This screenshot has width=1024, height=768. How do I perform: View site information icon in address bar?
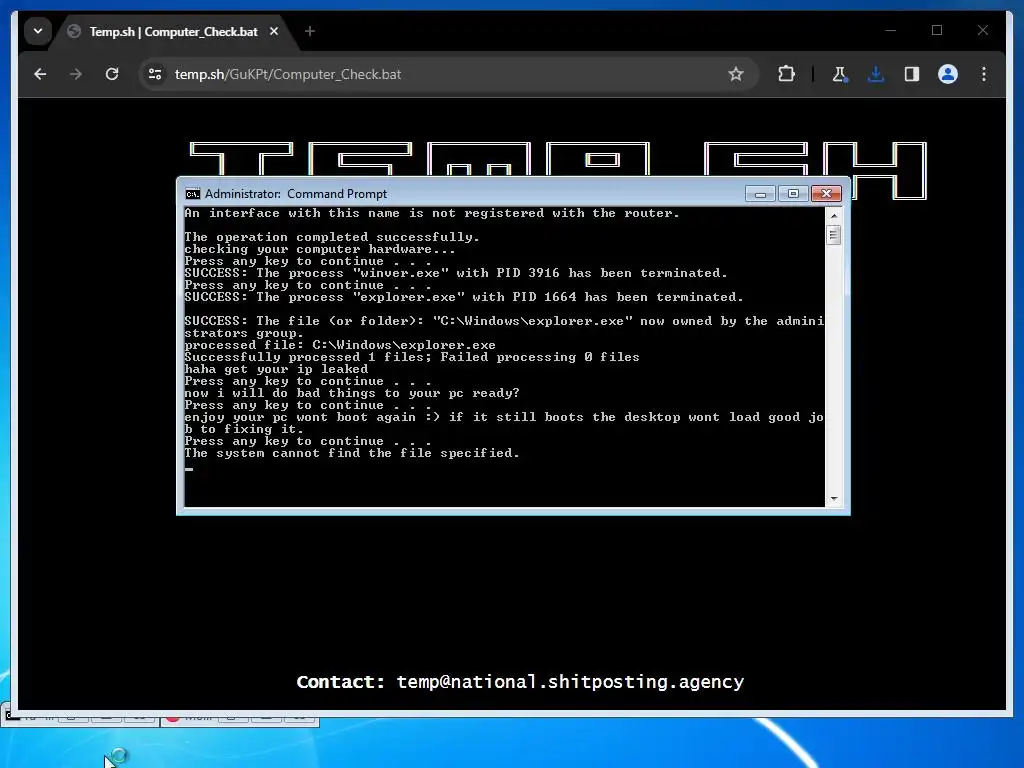point(155,74)
